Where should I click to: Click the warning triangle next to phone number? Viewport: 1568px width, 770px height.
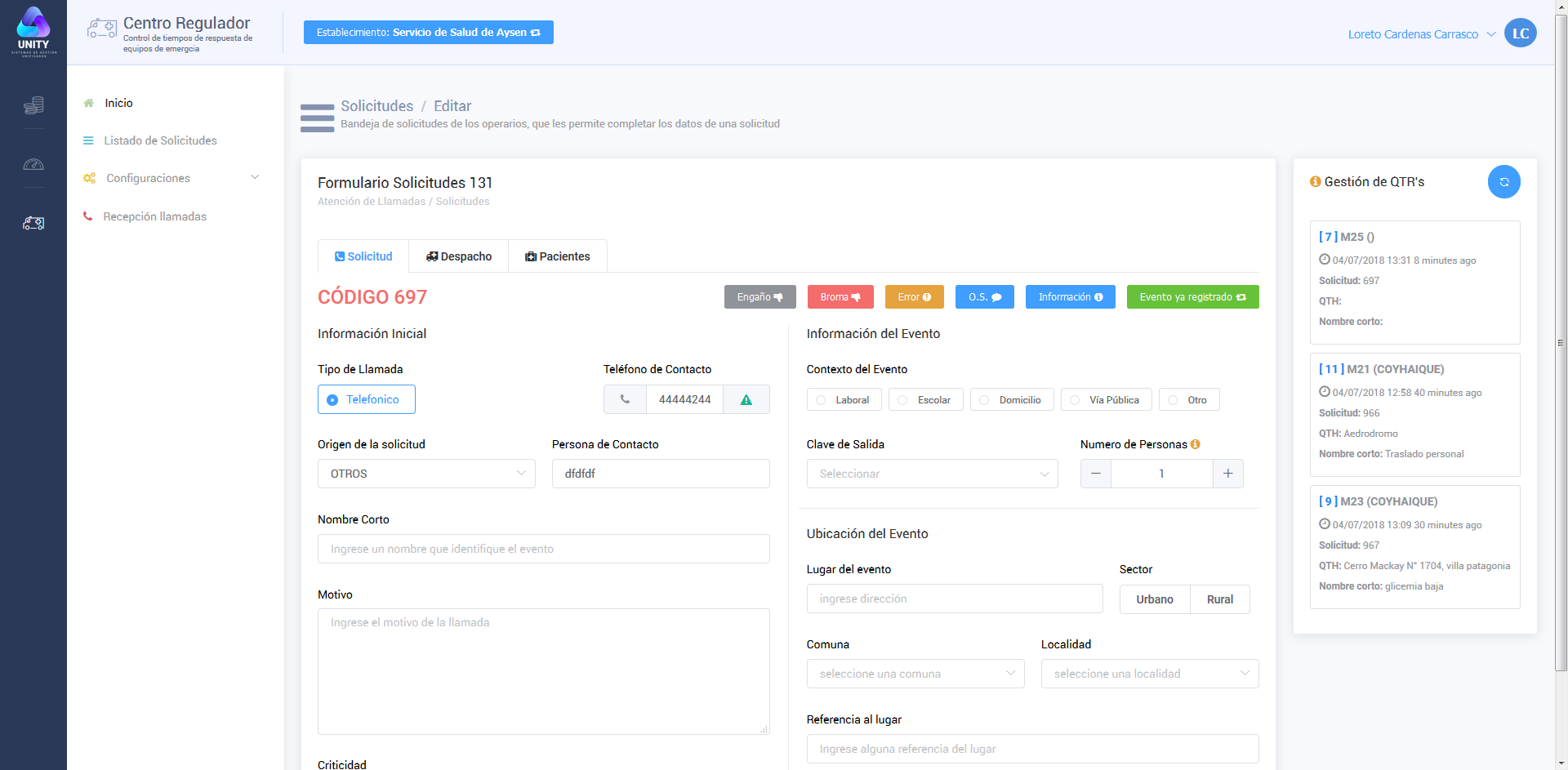point(746,400)
